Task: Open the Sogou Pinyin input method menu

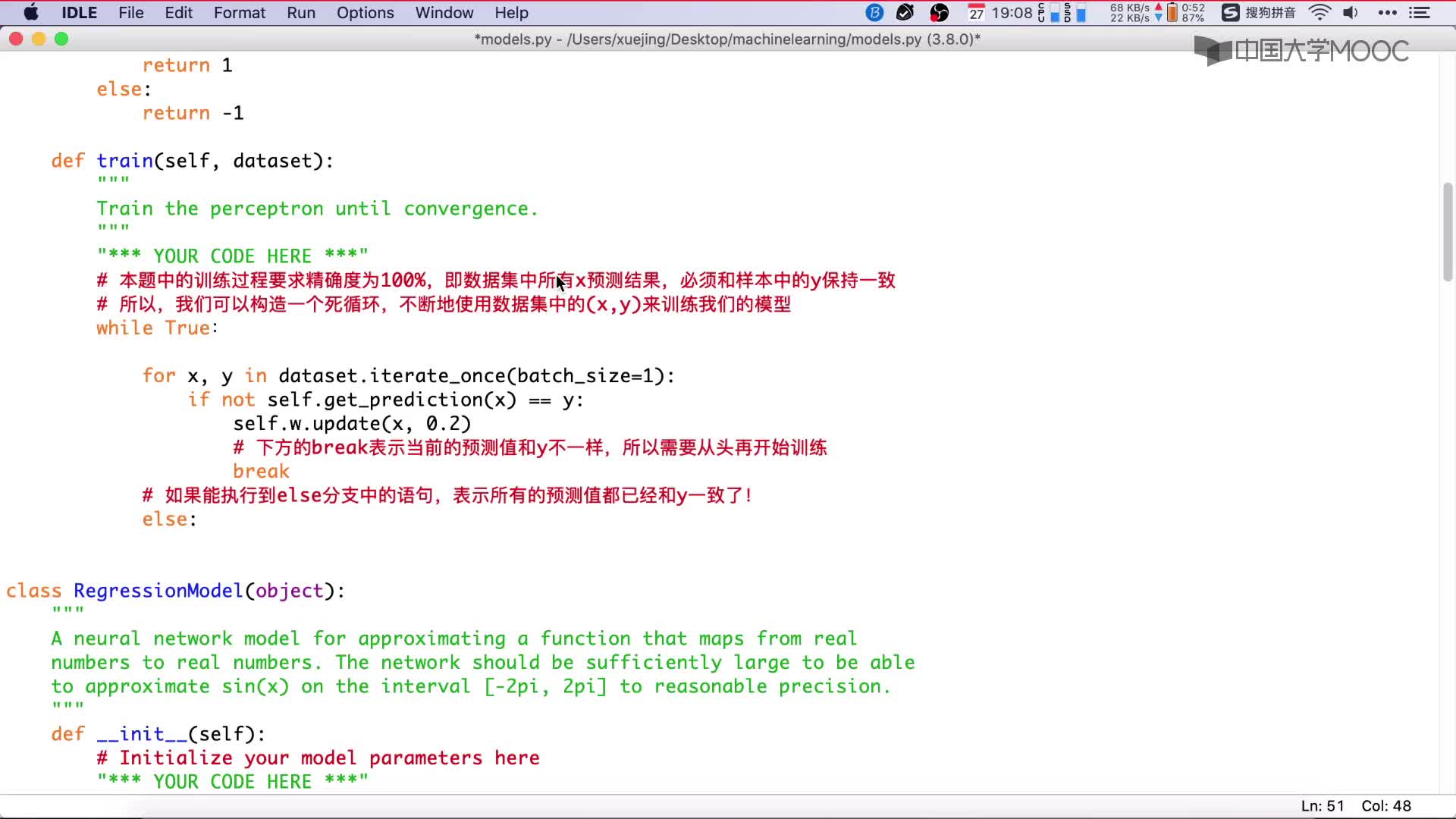Action: [1259, 13]
